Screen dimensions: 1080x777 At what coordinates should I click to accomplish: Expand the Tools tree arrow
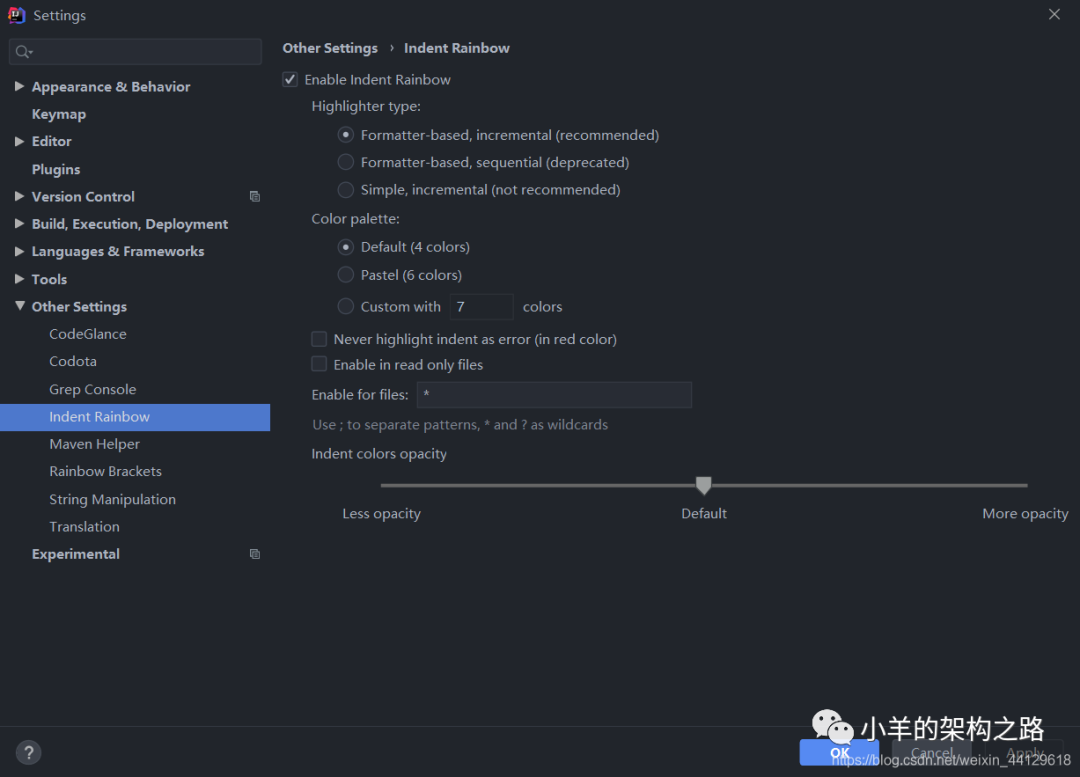click(x=19, y=279)
